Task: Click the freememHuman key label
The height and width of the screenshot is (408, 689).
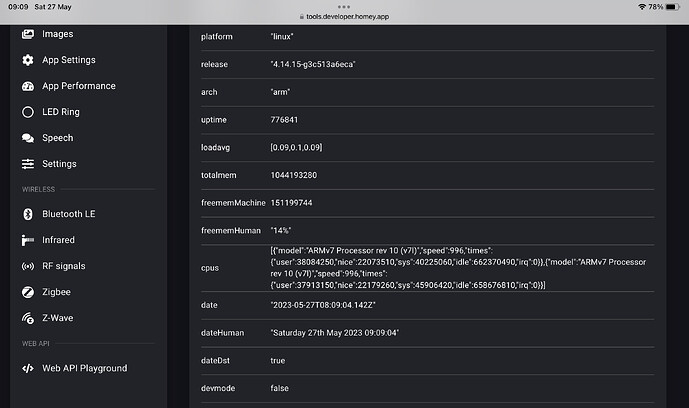Action: coord(231,230)
